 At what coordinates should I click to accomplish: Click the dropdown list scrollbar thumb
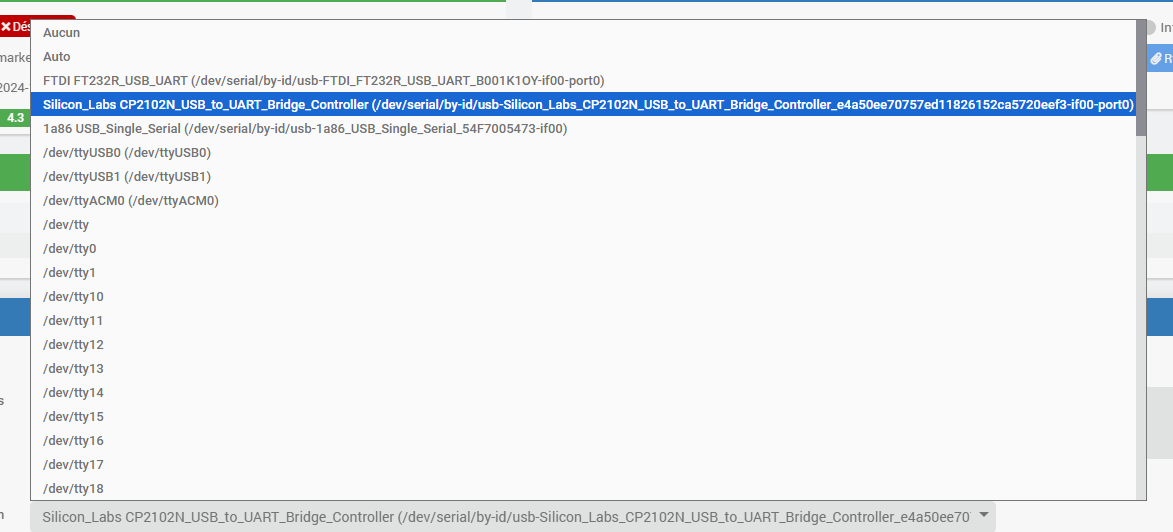point(1141,78)
